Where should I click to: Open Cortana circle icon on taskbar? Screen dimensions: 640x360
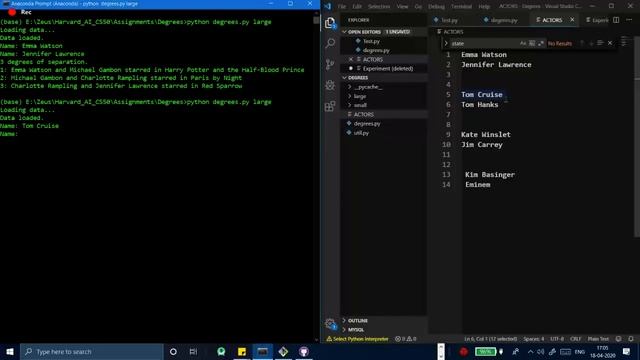coord(173,352)
